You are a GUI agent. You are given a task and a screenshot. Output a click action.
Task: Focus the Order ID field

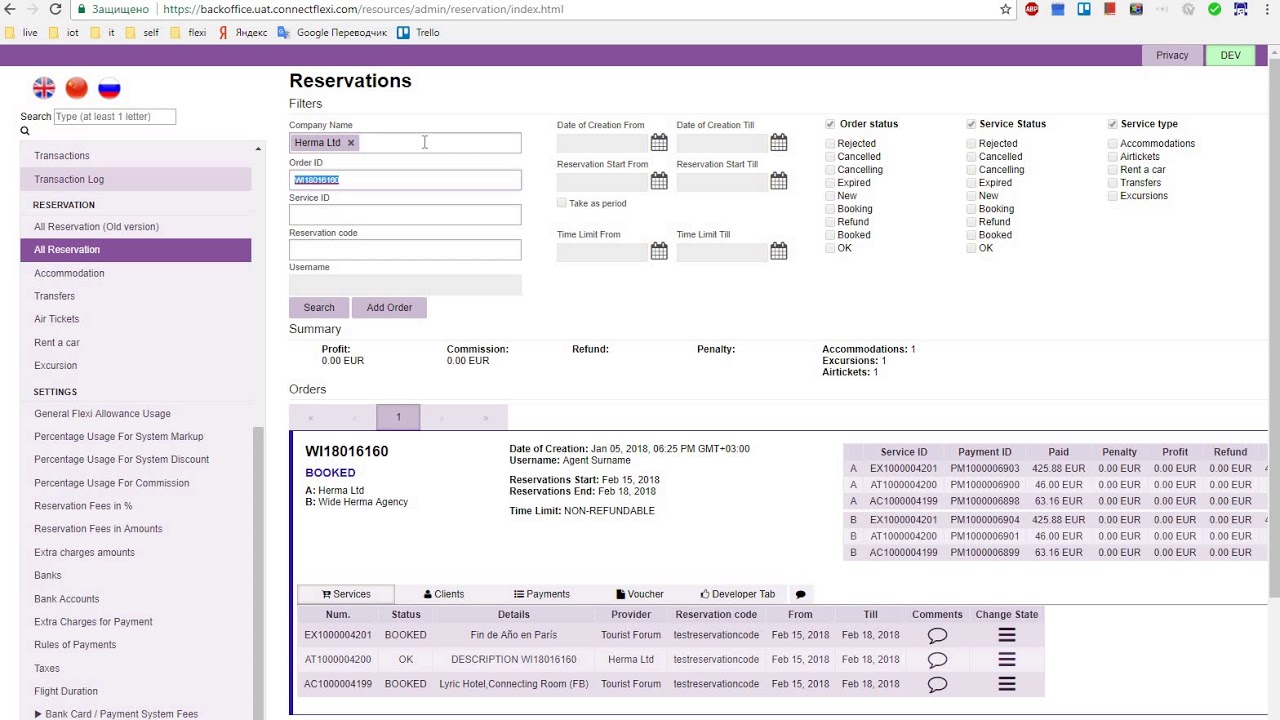(405, 180)
